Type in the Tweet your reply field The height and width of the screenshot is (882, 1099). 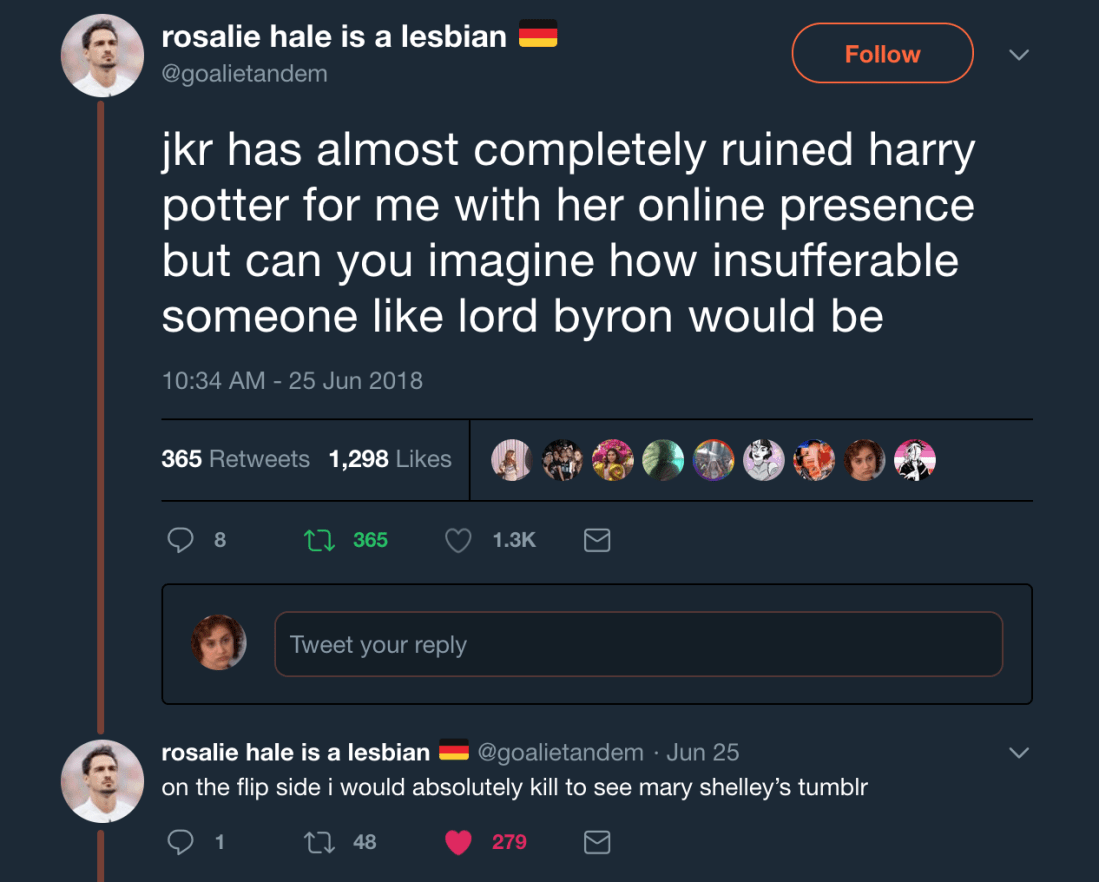tap(638, 644)
